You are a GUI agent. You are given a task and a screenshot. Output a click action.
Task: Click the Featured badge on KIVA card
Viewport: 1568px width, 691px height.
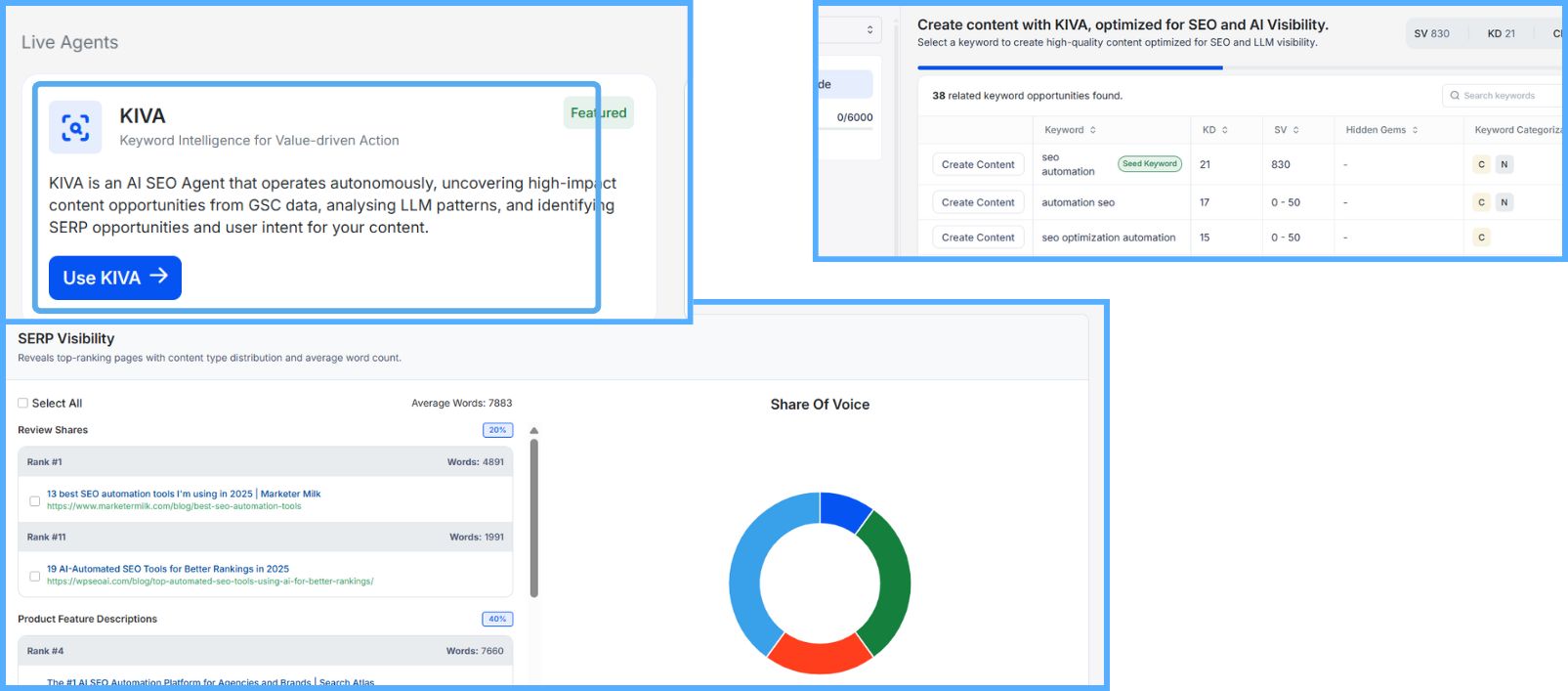598,112
